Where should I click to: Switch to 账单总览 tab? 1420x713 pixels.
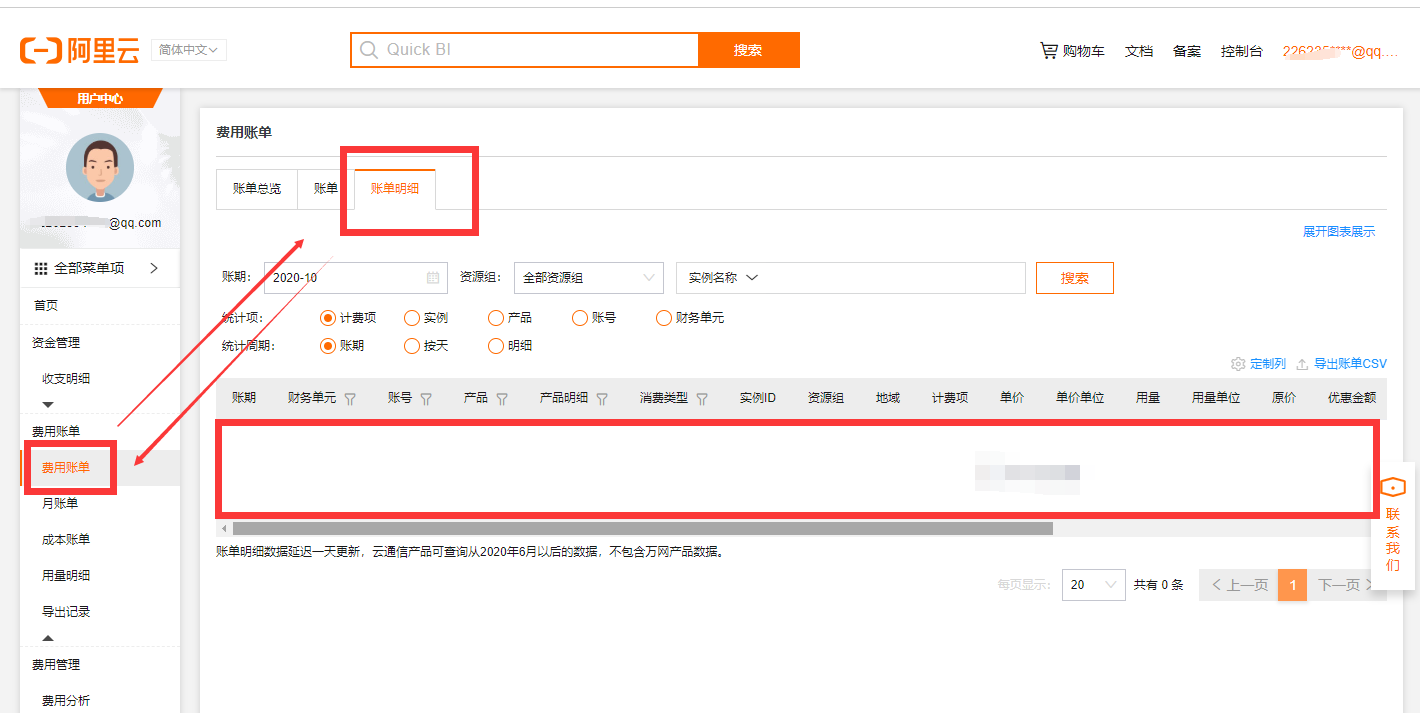coord(257,189)
